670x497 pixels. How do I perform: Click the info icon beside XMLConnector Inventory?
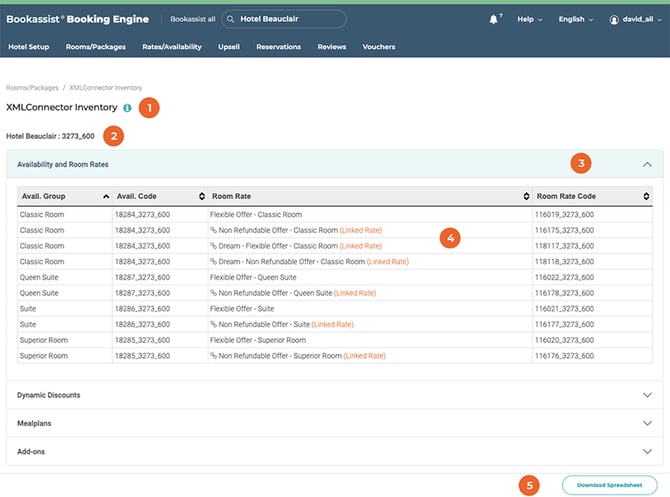(x=128, y=107)
